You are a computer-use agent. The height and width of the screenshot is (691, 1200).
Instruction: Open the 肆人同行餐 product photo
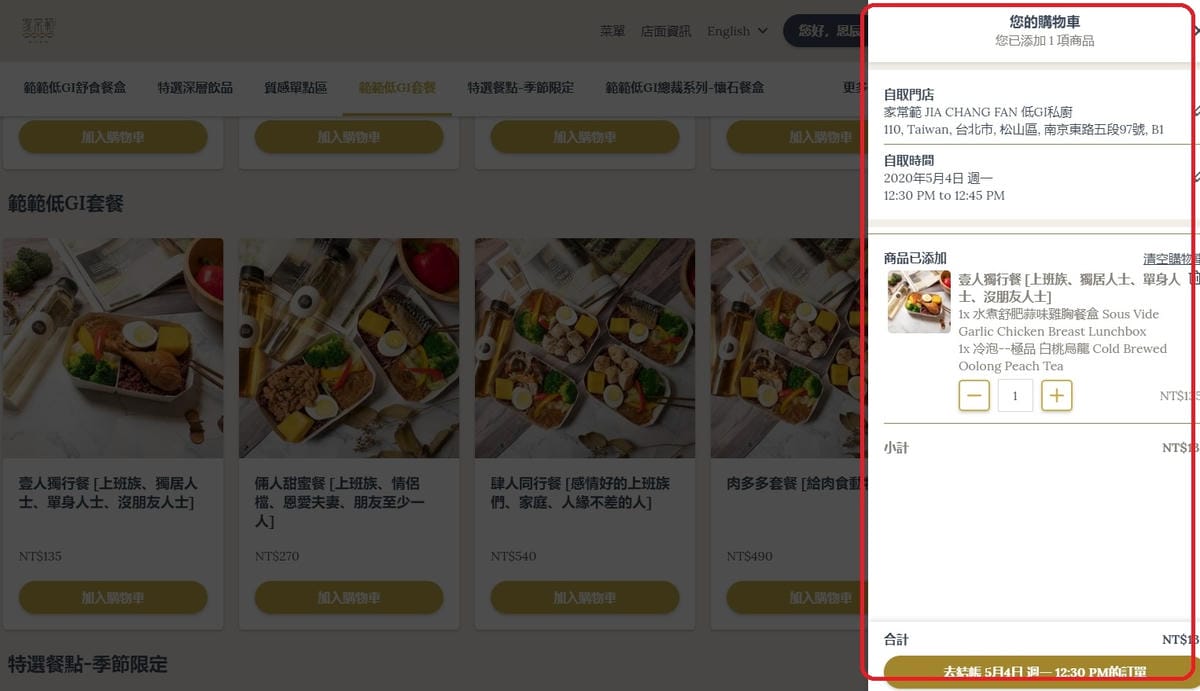coord(584,348)
